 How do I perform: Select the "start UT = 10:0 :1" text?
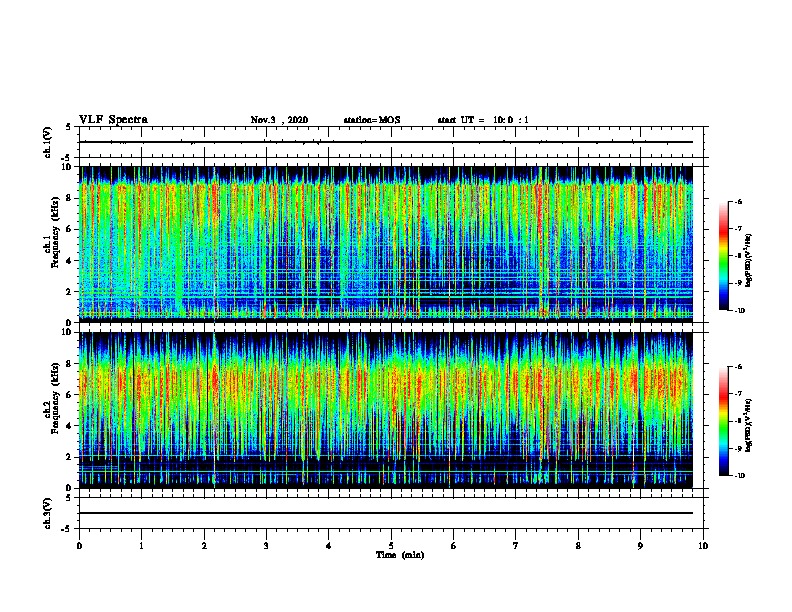[x=483, y=120]
